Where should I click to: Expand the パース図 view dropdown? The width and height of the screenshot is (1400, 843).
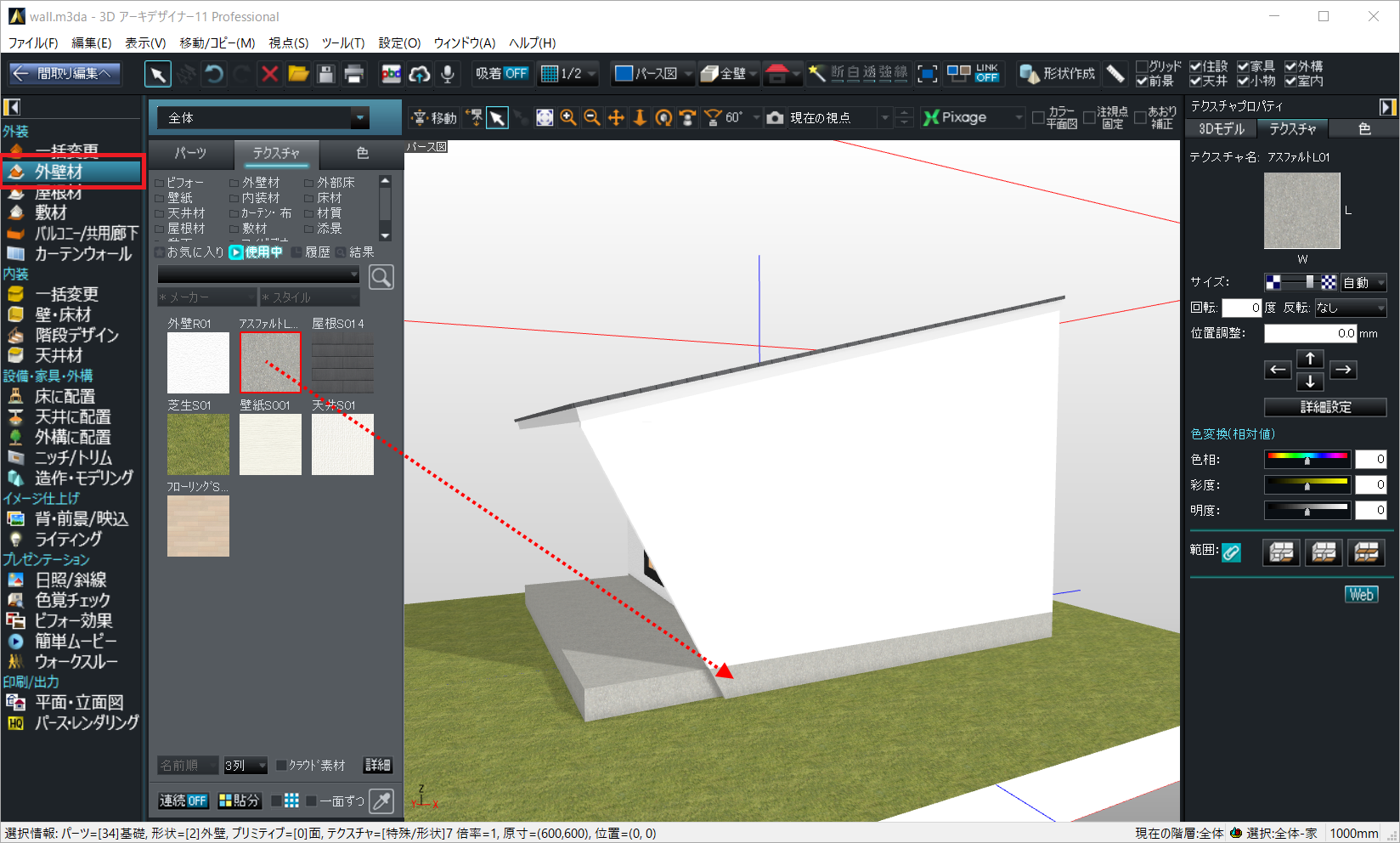click(688, 74)
